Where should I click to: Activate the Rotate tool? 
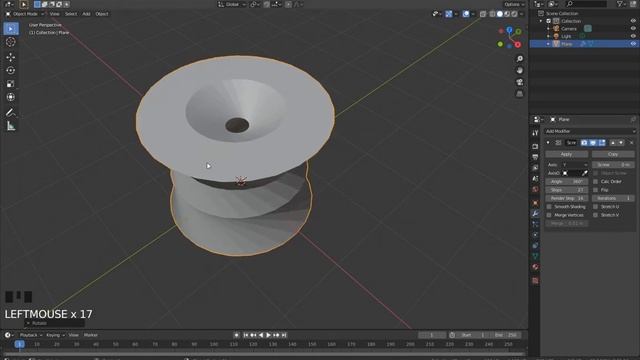click(x=11, y=70)
